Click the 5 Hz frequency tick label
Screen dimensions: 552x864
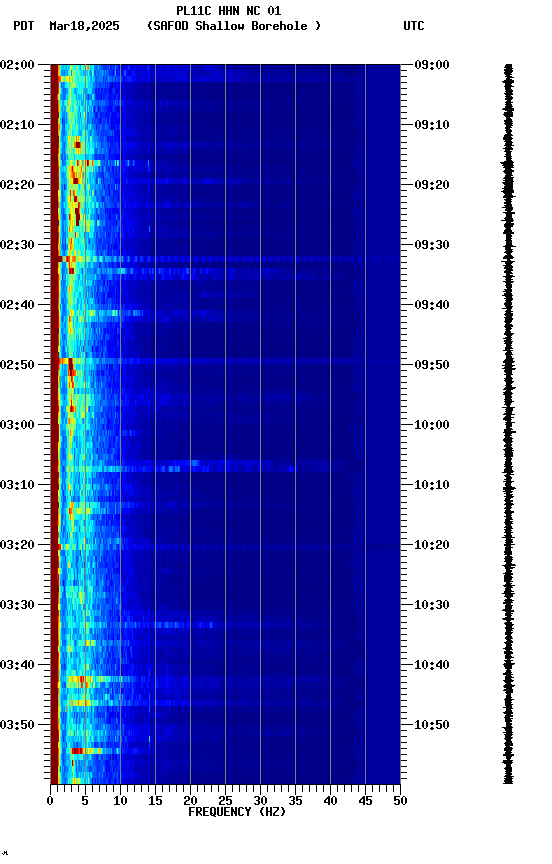85,801
